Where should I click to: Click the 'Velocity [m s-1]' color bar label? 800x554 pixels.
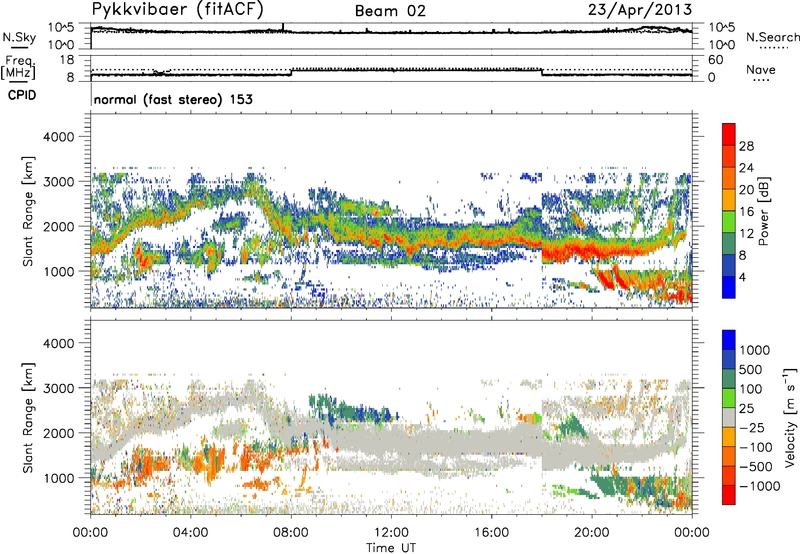(789, 417)
